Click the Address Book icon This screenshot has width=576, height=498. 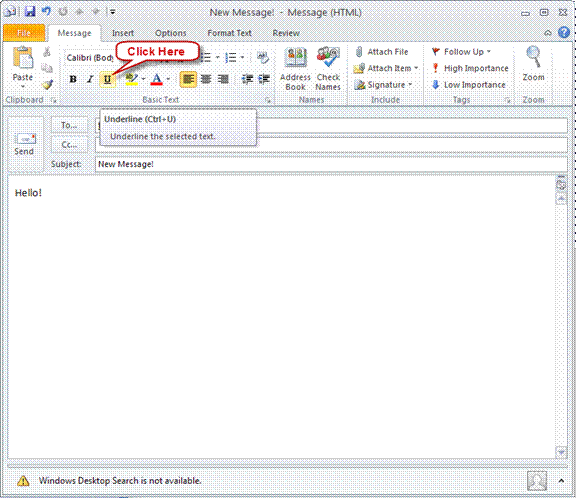(296, 58)
